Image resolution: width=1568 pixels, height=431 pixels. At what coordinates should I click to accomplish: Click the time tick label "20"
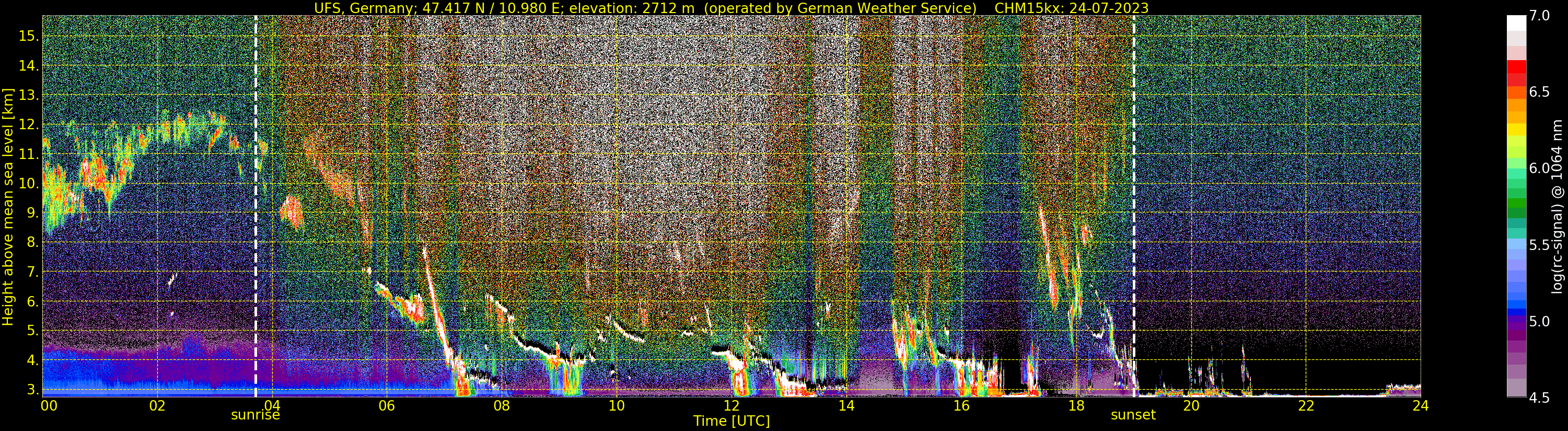point(1191,405)
